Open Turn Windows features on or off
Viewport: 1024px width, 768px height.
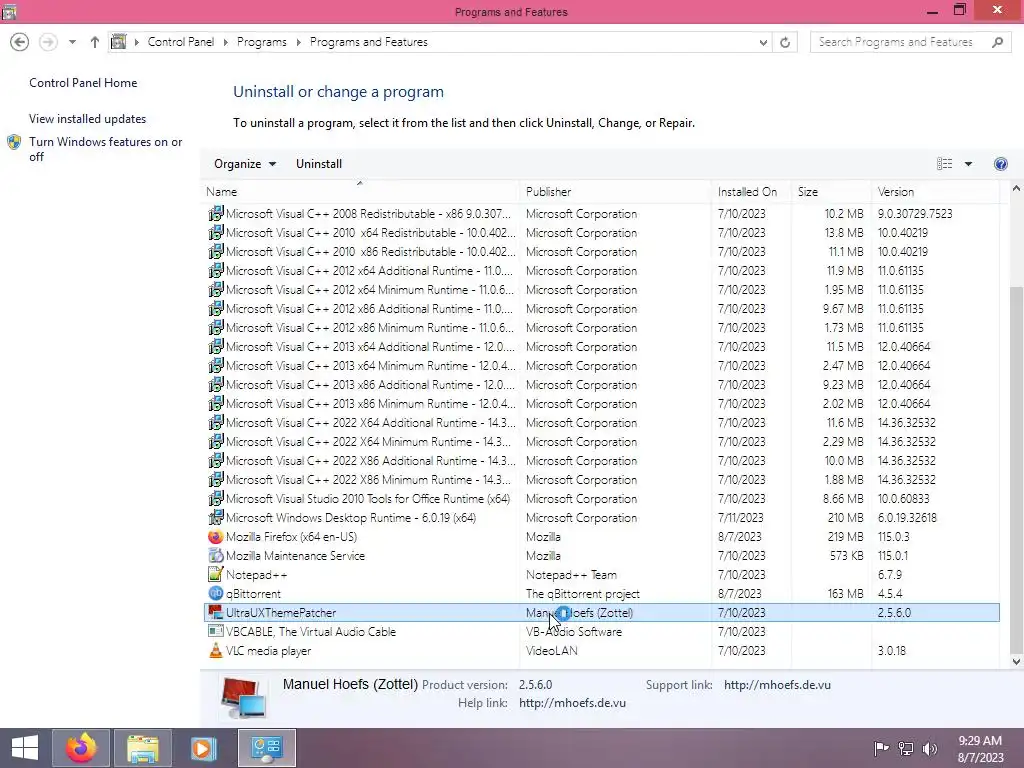tap(105, 149)
